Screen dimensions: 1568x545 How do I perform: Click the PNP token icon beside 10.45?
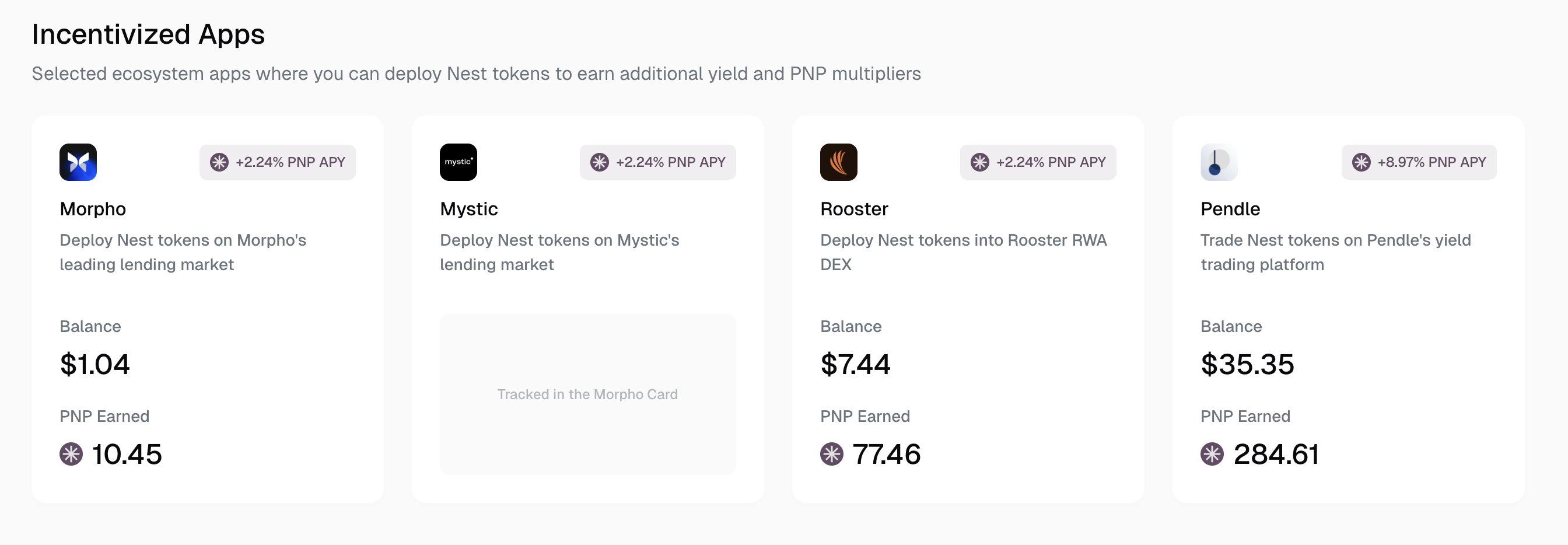(x=71, y=455)
